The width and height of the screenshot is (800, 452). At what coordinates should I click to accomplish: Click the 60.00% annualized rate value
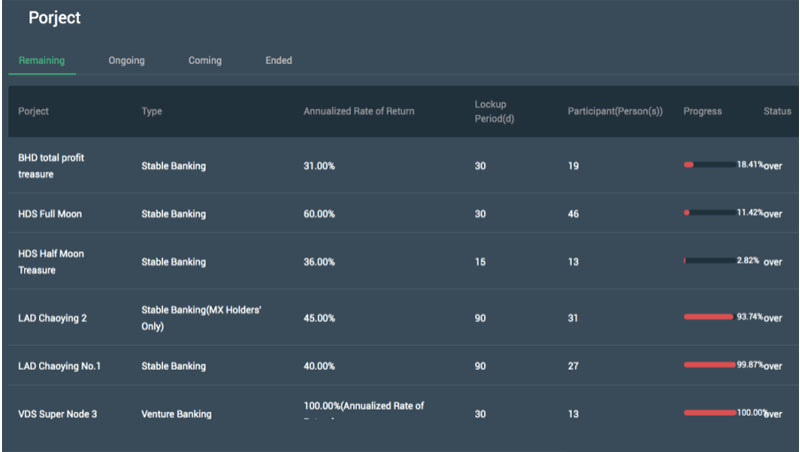point(319,214)
